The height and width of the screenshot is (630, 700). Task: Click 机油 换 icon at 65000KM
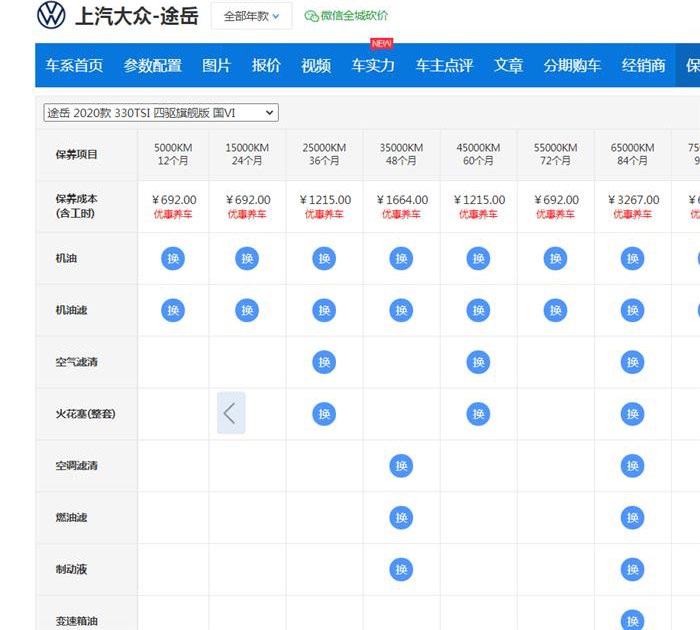(633, 259)
